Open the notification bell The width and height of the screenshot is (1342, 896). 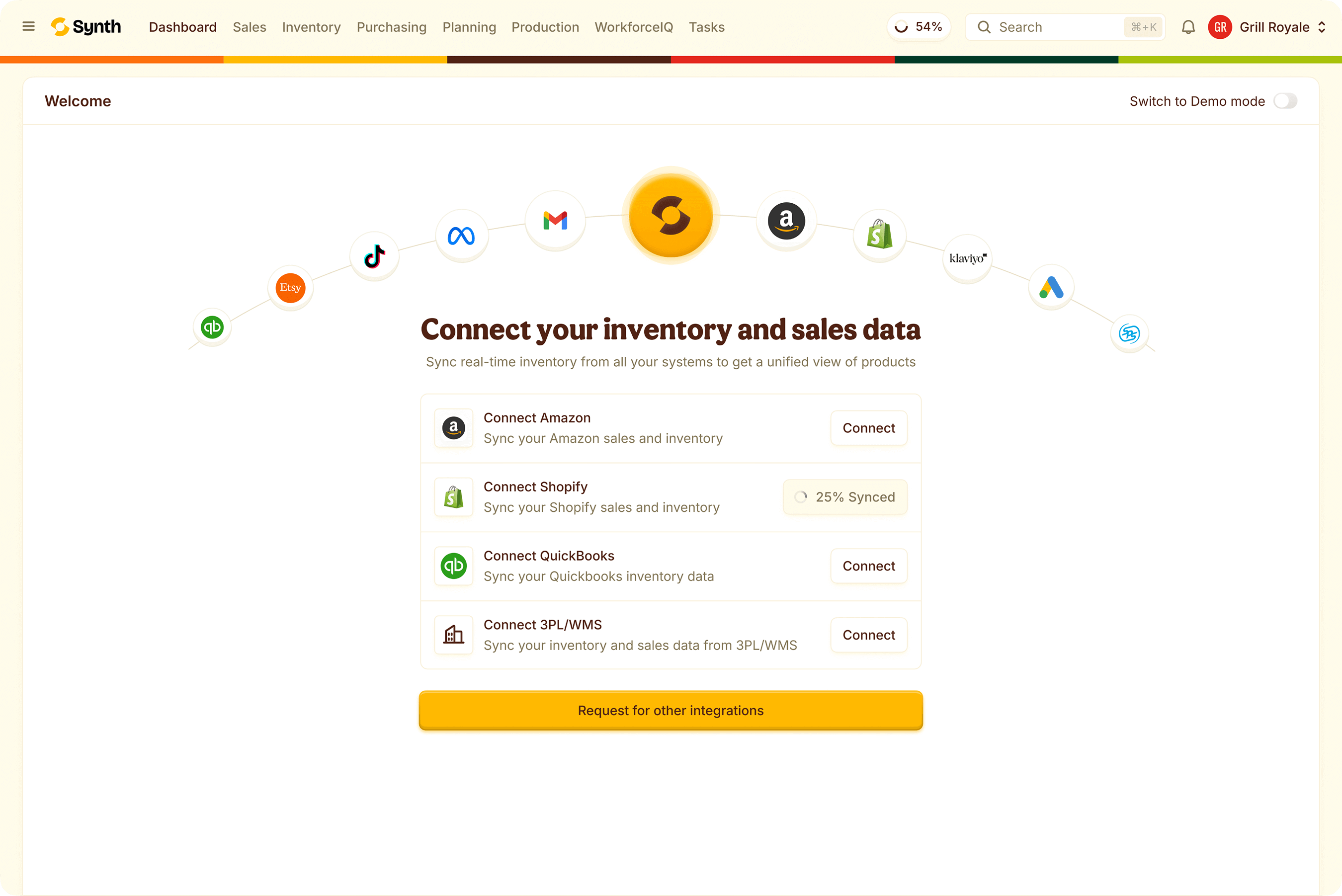coord(1188,27)
